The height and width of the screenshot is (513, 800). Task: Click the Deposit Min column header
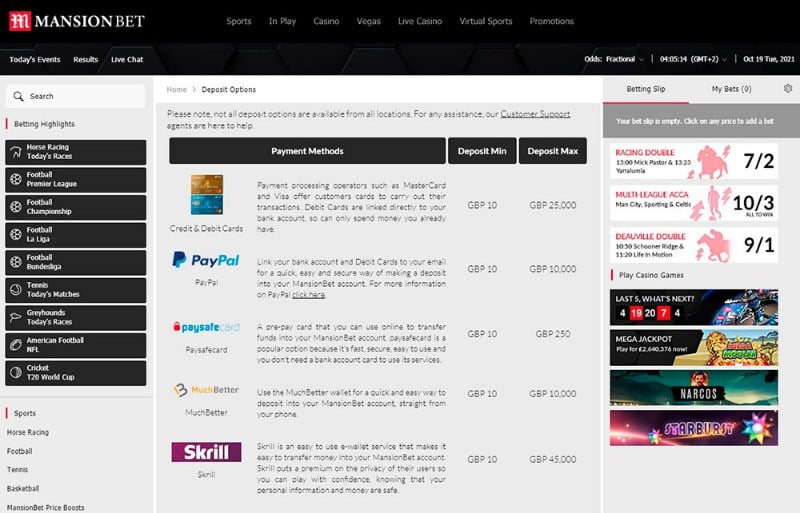(482, 151)
